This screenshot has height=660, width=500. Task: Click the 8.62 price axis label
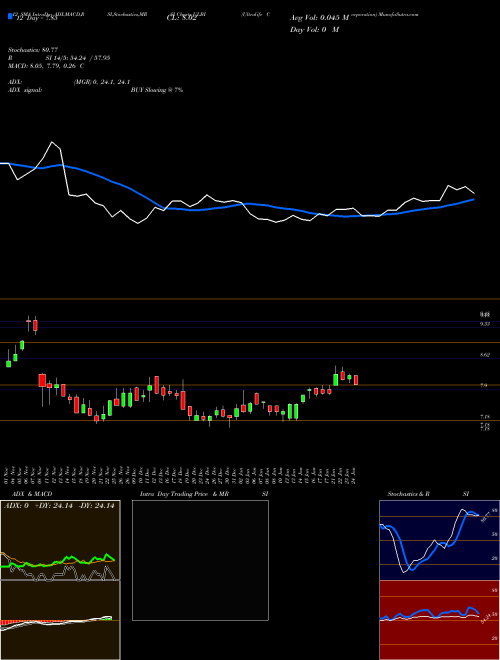(x=484, y=355)
